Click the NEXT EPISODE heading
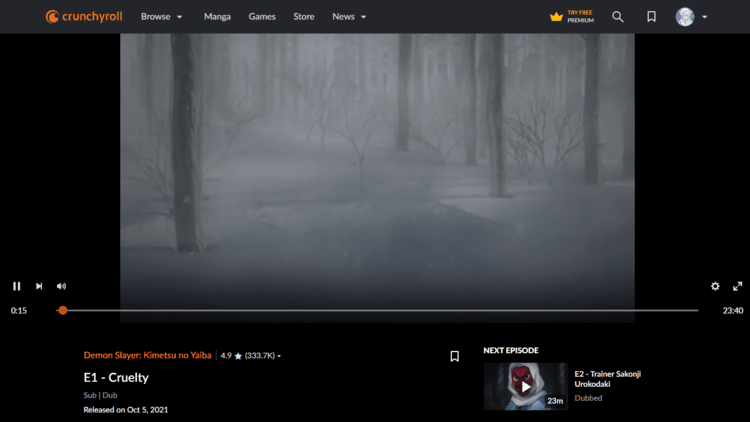 [511, 350]
